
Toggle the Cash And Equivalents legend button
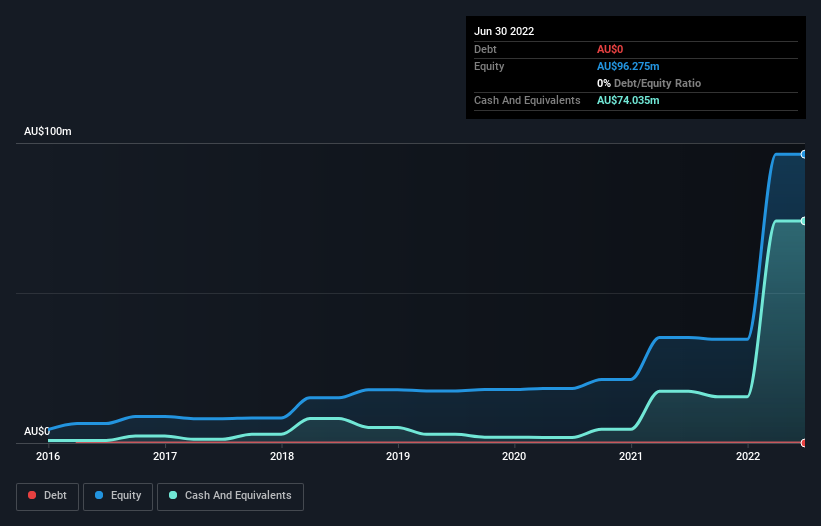pyautogui.click(x=230, y=496)
